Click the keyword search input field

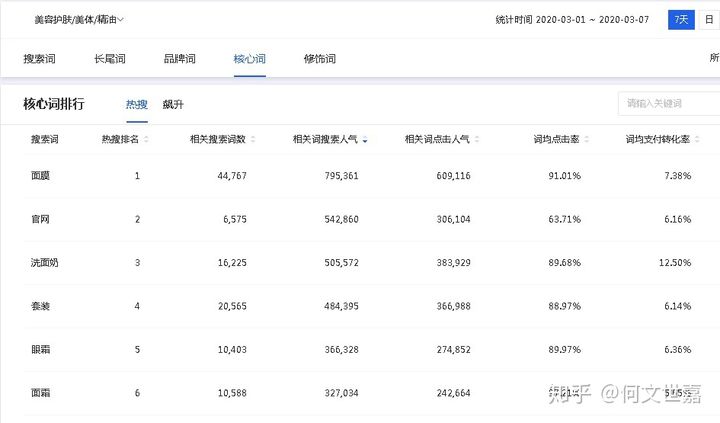(x=668, y=104)
